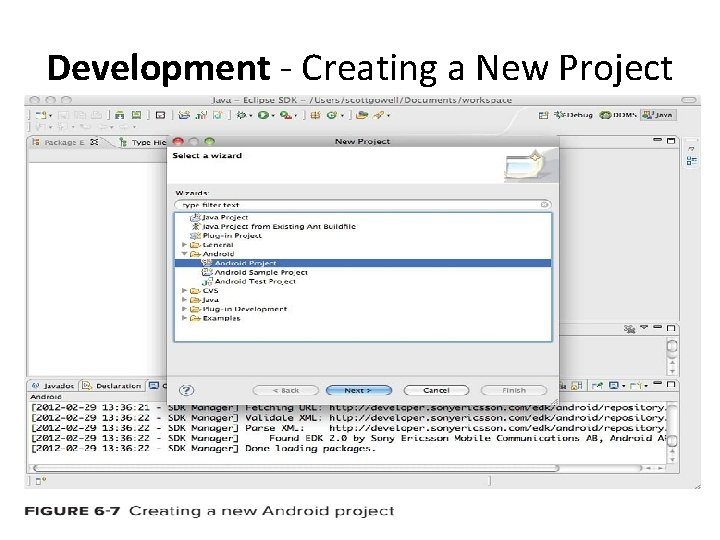This screenshot has height=540, width=720.
Task: Expand the CVS folder in wizard tree
Action: click(x=185, y=291)
